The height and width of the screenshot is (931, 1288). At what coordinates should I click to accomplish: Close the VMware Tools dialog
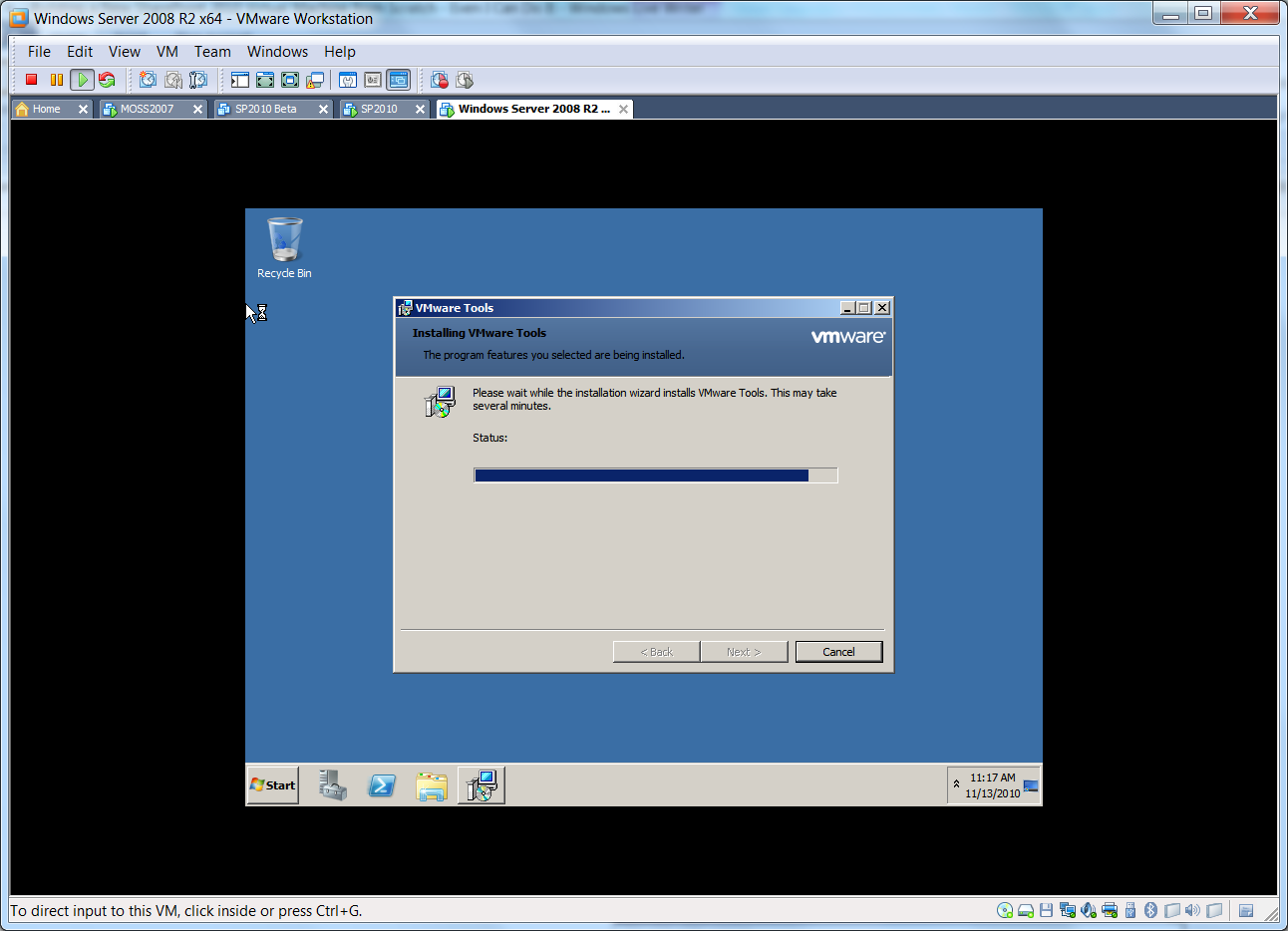click(x=882, y=308)
